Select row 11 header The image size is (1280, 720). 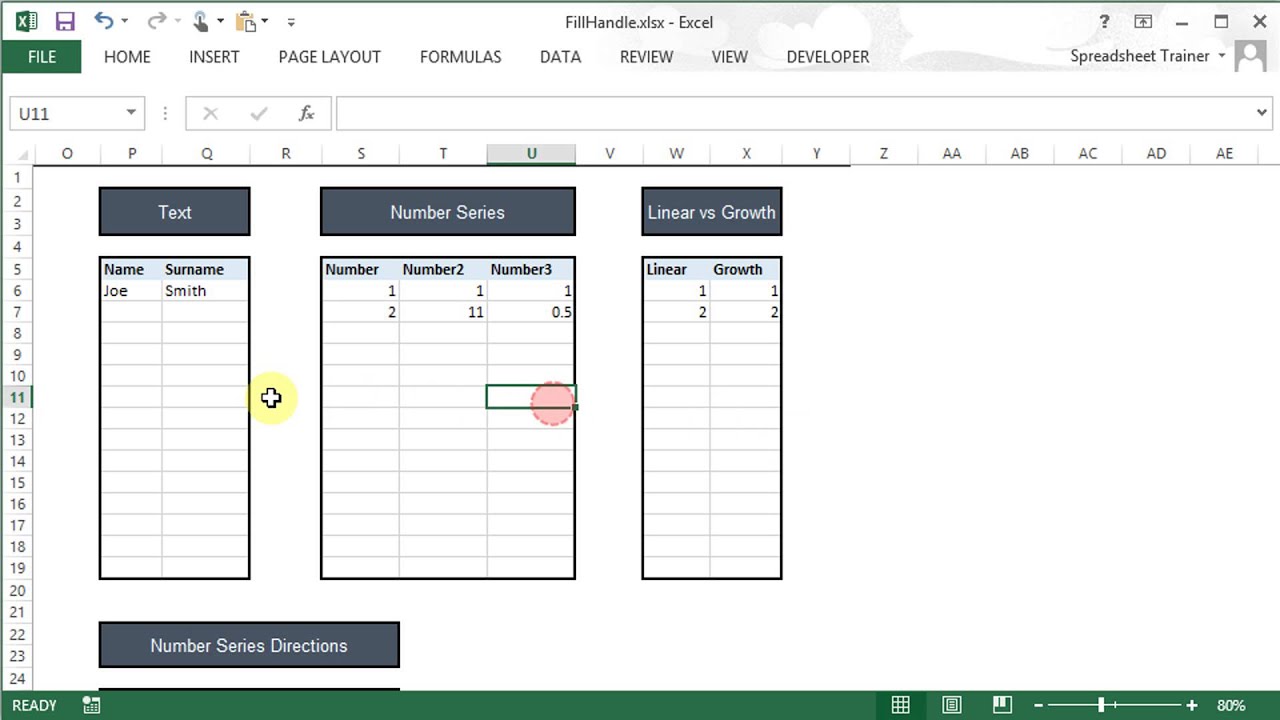point(17,397)
